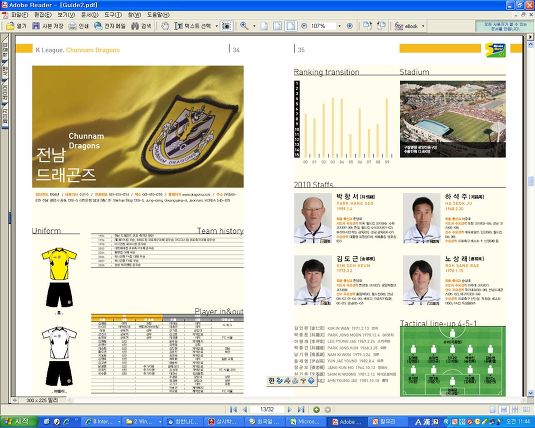This screenshot has height=428, width=535.
Task: Open the 문서(D) menu
Action: click(90, 15)
